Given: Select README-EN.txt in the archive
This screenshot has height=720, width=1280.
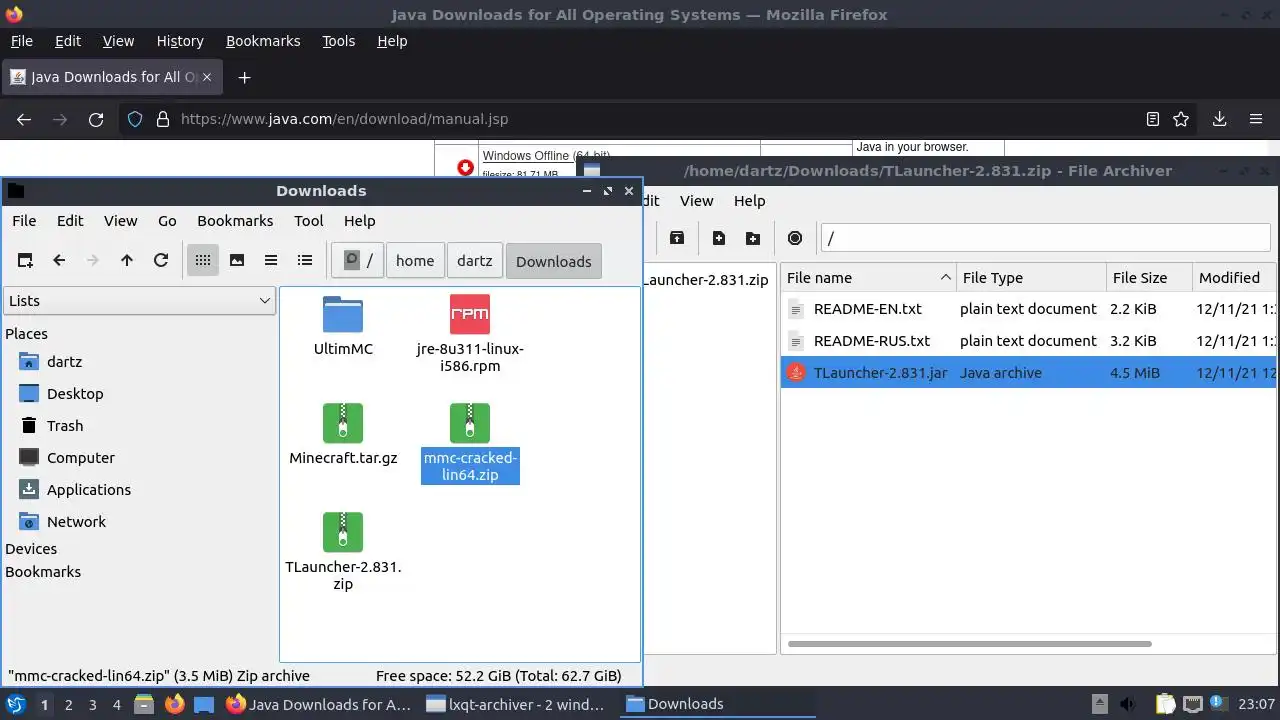Looking at the screenshot, I should [1028, 309].
